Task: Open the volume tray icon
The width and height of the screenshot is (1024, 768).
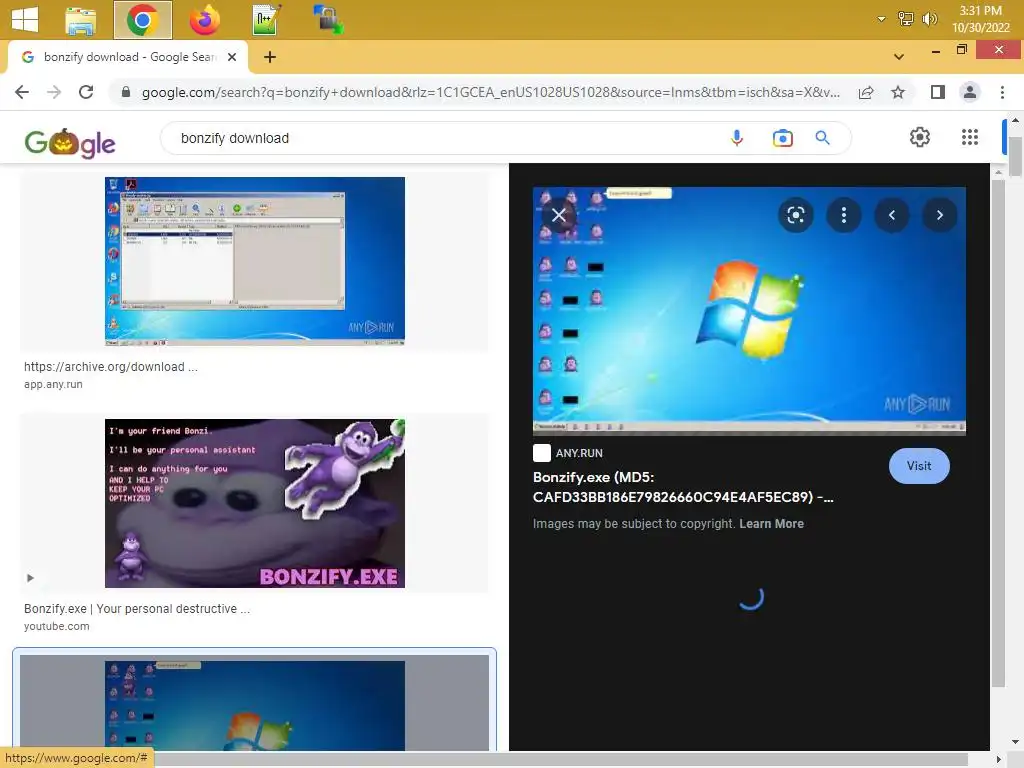Action: pos(929,19)
